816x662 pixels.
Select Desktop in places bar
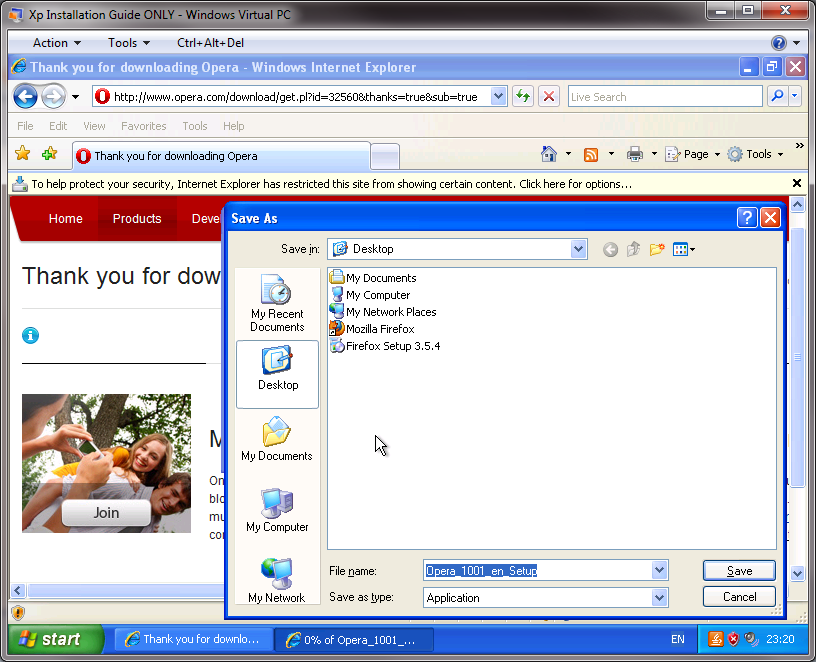[x=277, y=374]
